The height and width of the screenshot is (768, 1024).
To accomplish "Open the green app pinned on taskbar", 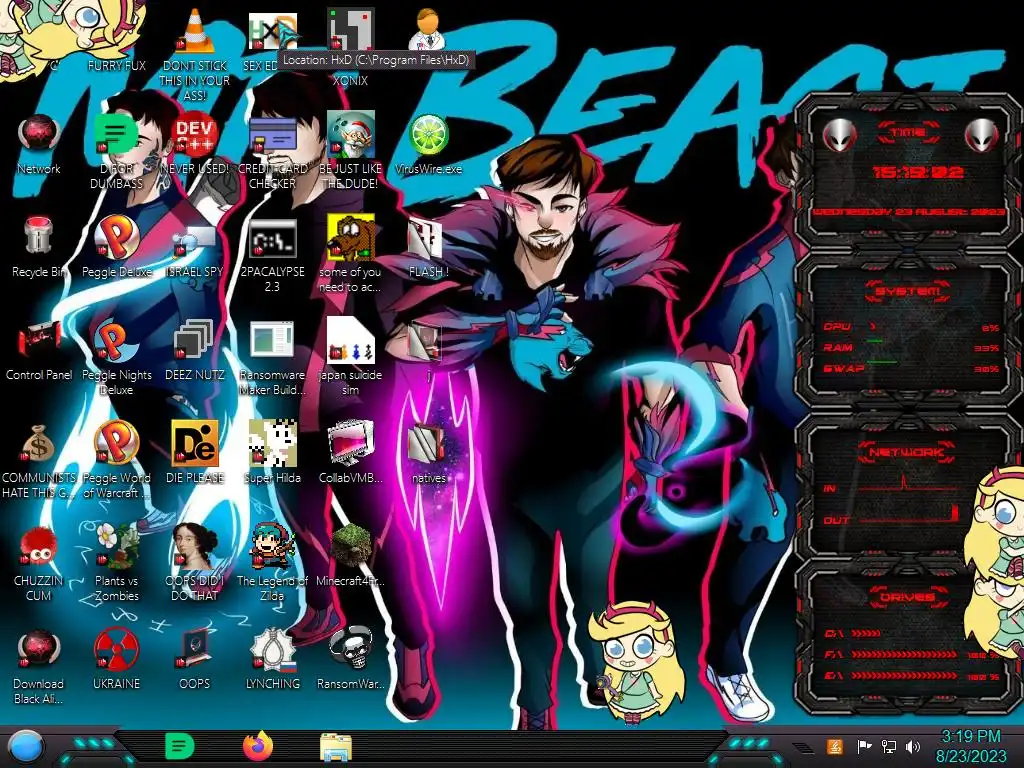I will coord(180,746).
